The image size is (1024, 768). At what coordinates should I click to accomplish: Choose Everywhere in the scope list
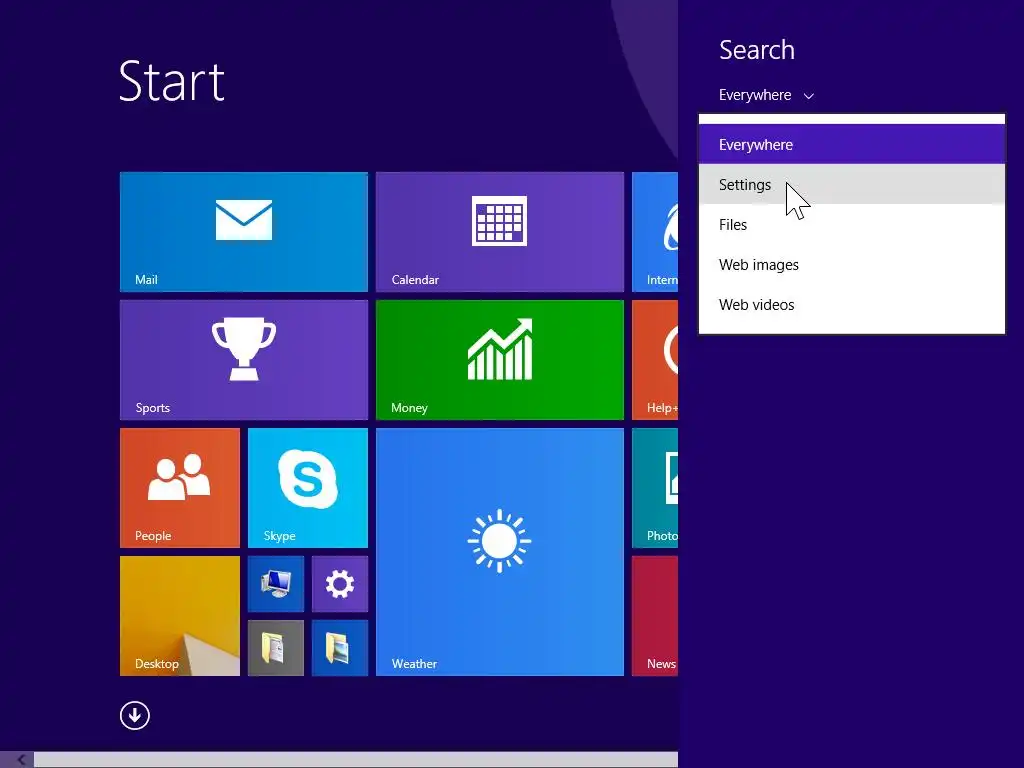[x=852, y=144]
